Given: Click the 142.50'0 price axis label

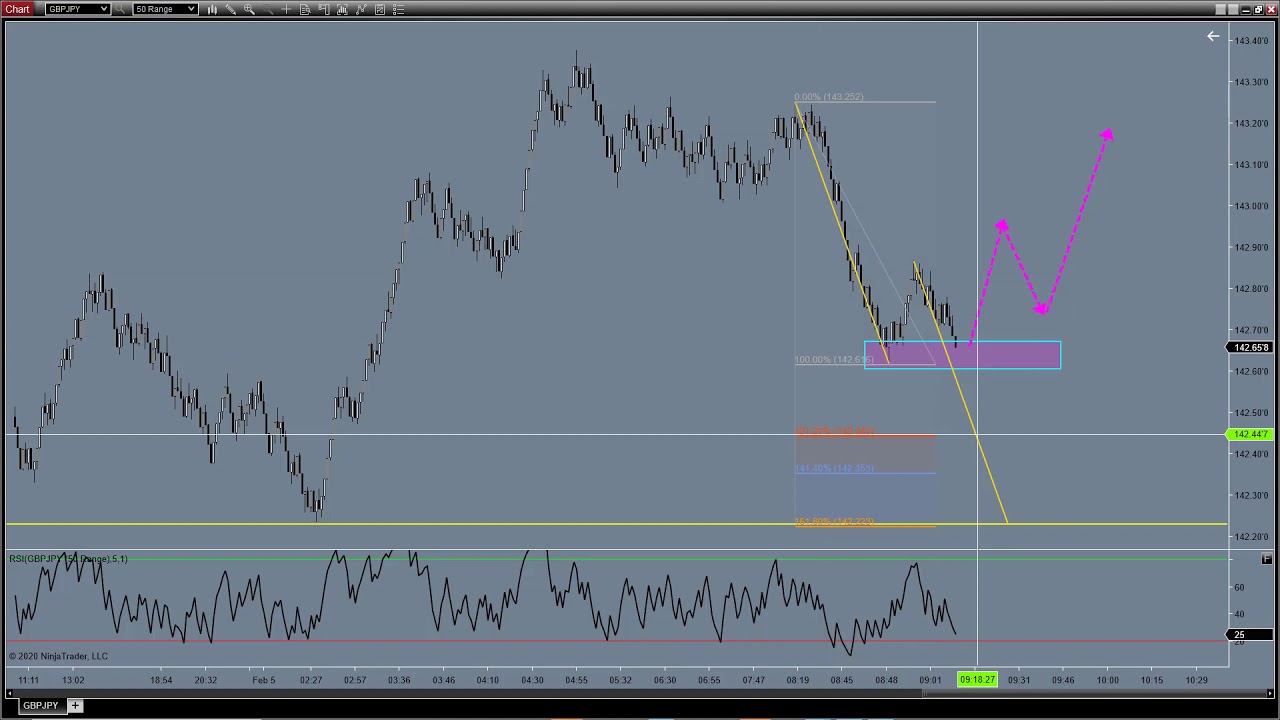Looking at the screenshot, I should click(x=1251, y=413).
